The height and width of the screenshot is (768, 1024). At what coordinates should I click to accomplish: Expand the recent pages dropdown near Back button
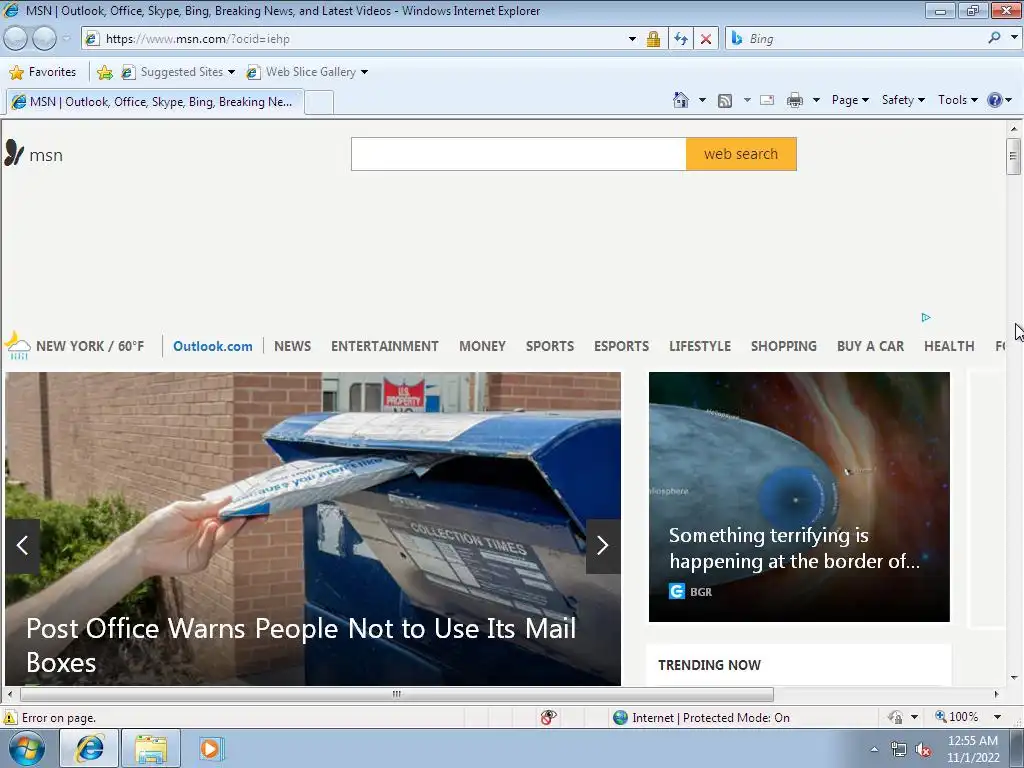66,39
